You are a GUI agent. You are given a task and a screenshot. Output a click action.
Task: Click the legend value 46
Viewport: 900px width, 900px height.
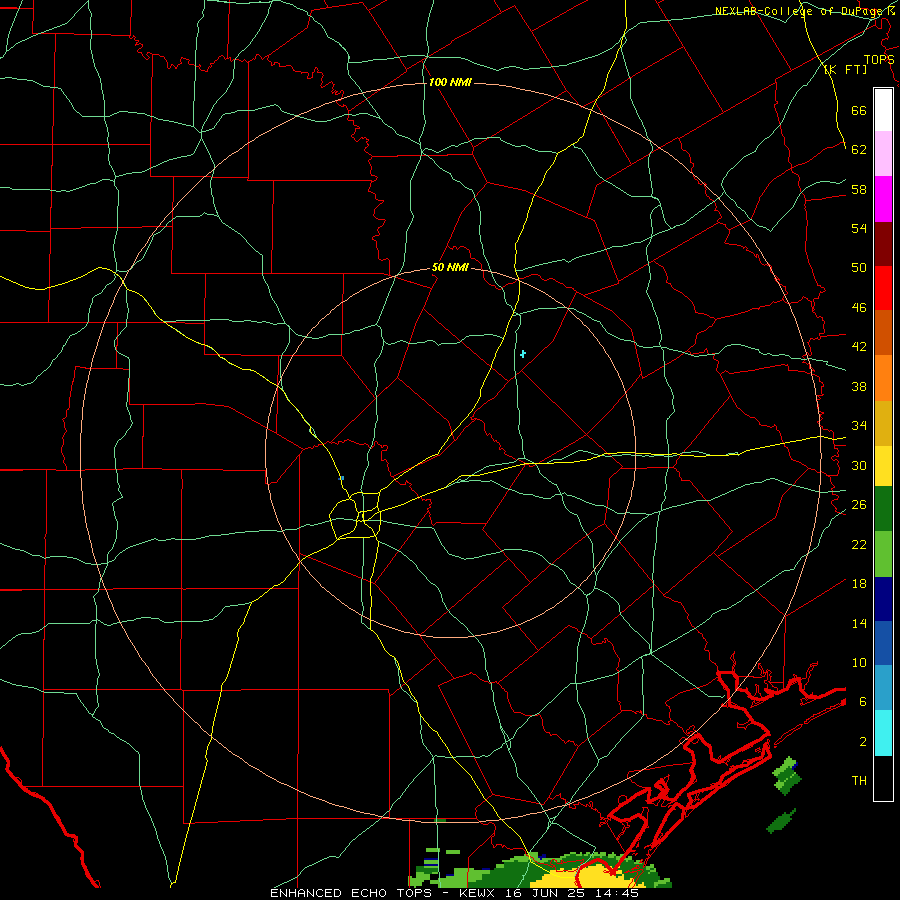(x=859, y=308)
